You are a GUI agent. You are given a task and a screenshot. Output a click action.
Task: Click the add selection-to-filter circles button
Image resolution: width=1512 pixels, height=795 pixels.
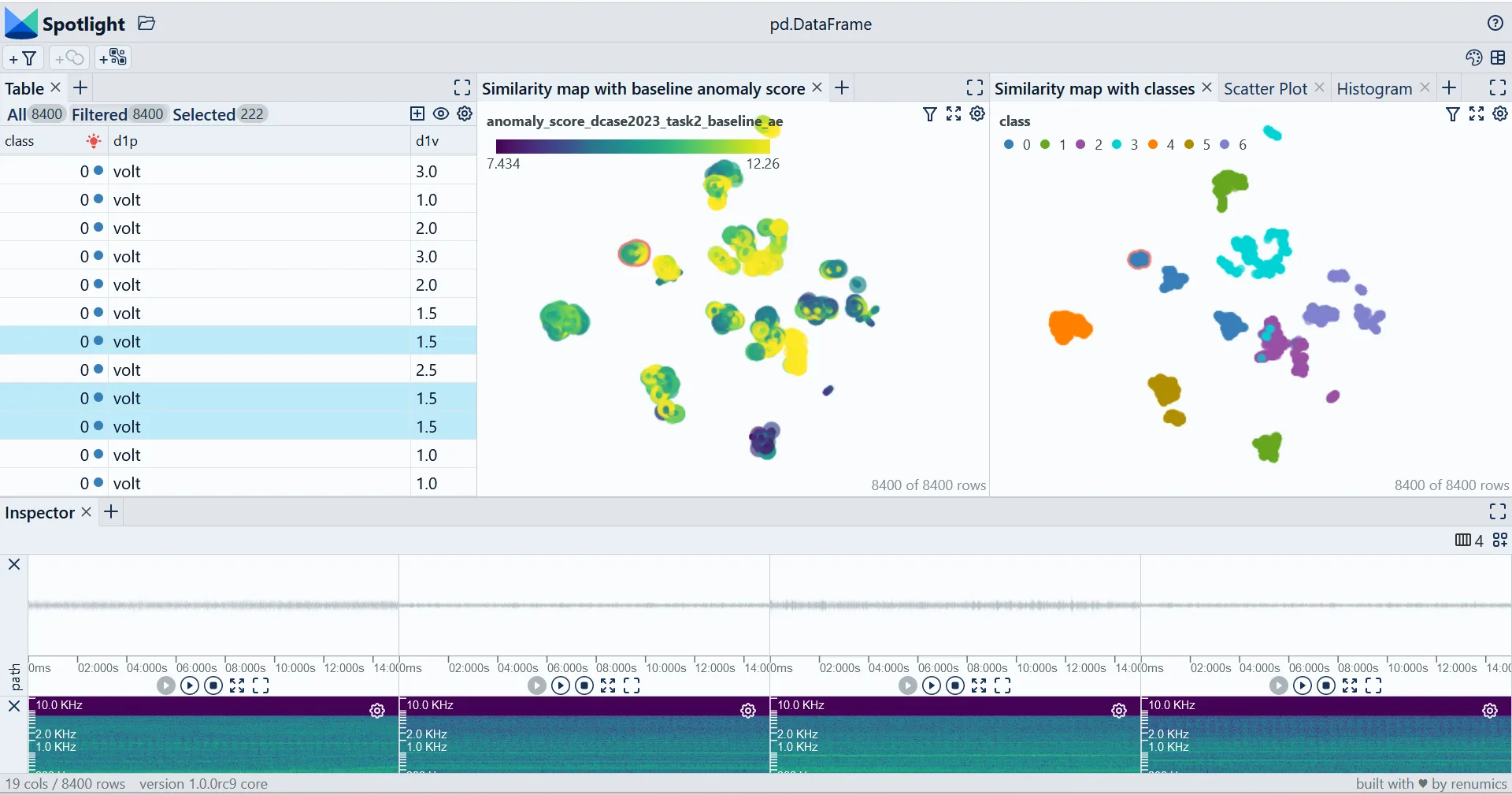(69, 58)
